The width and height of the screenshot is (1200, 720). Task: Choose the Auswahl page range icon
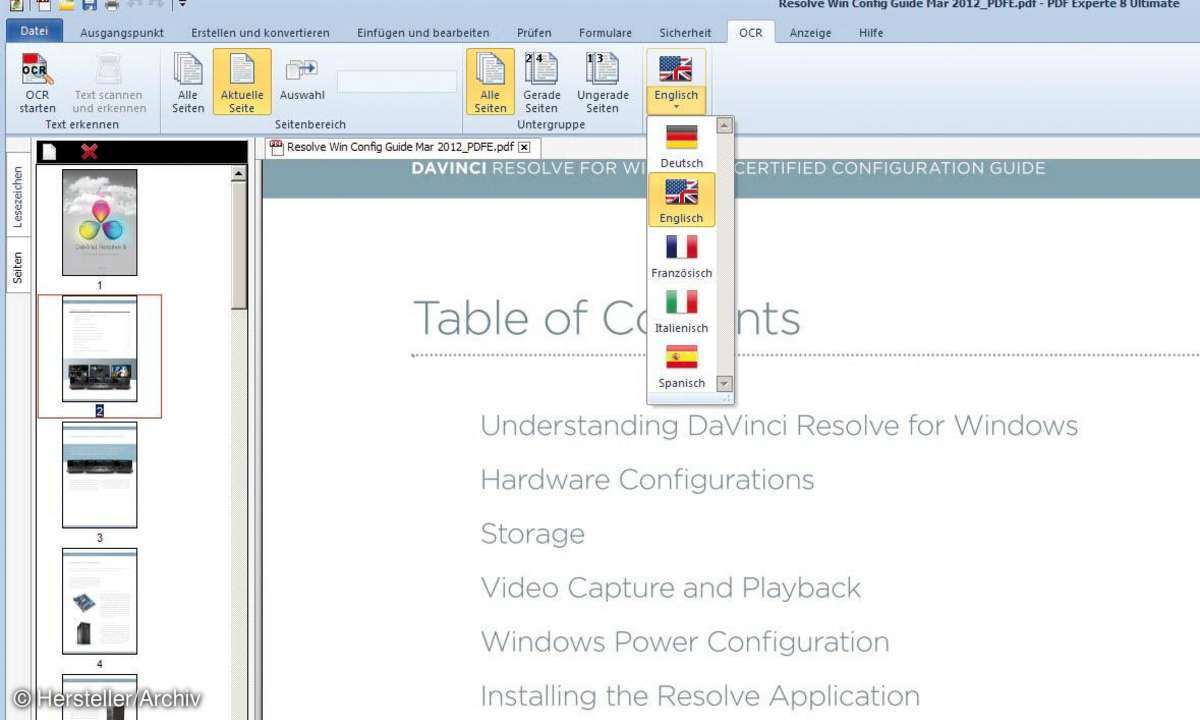(302, 78)
